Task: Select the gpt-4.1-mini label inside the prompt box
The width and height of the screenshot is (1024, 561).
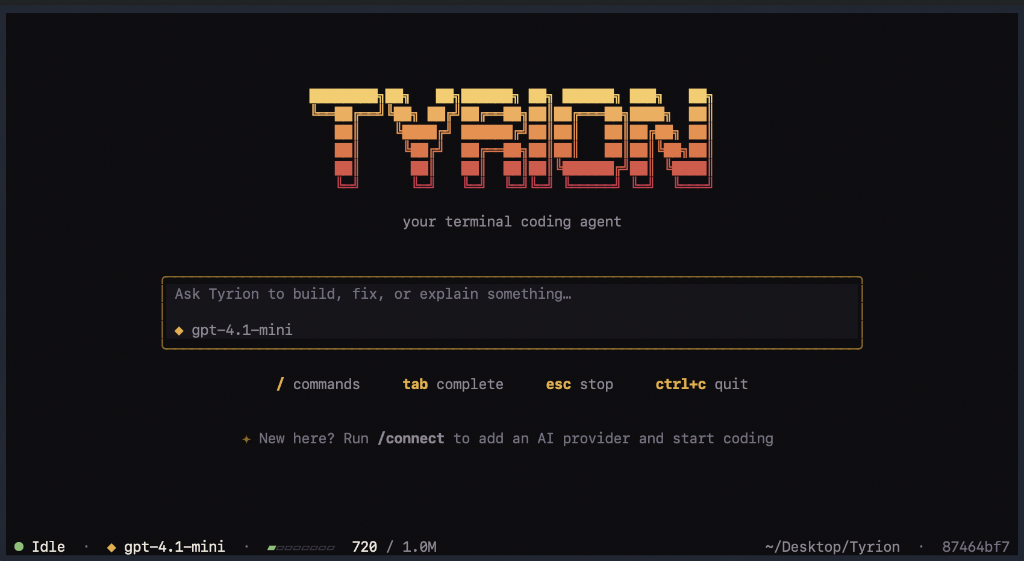Action: (242, 330)
